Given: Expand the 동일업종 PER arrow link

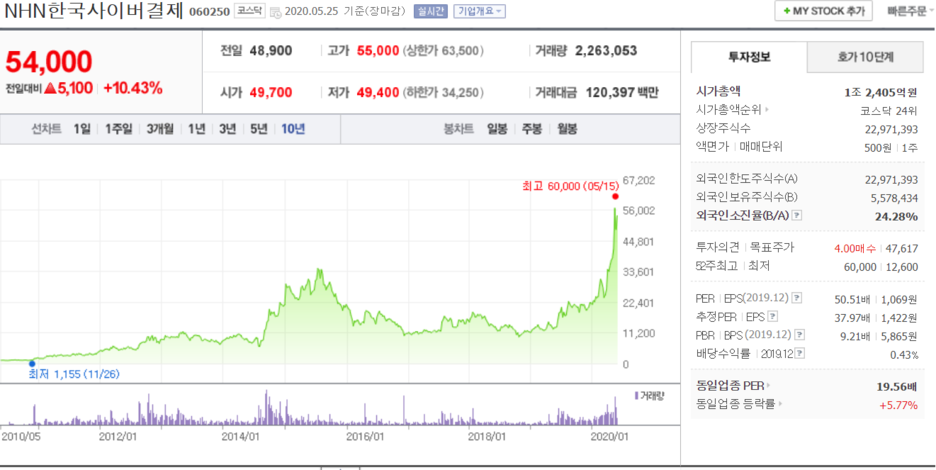Looking at the screenshot, I should pos(768,386).
